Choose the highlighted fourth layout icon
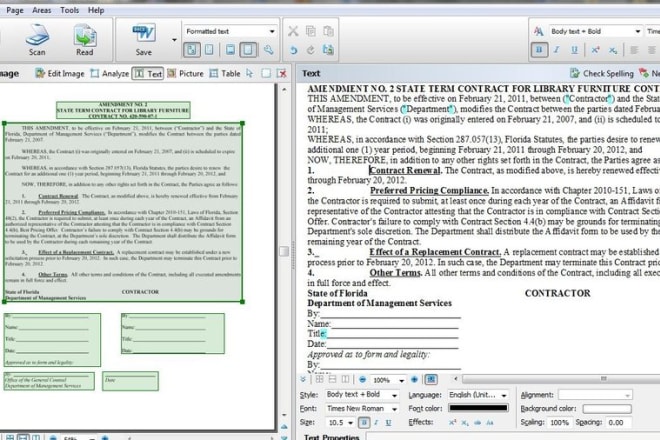660x440 pixels. [x=248, y=50]
